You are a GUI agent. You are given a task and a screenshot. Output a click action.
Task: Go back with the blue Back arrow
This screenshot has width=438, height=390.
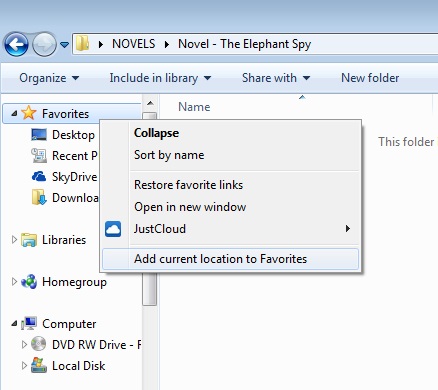[x=16, y=44]
